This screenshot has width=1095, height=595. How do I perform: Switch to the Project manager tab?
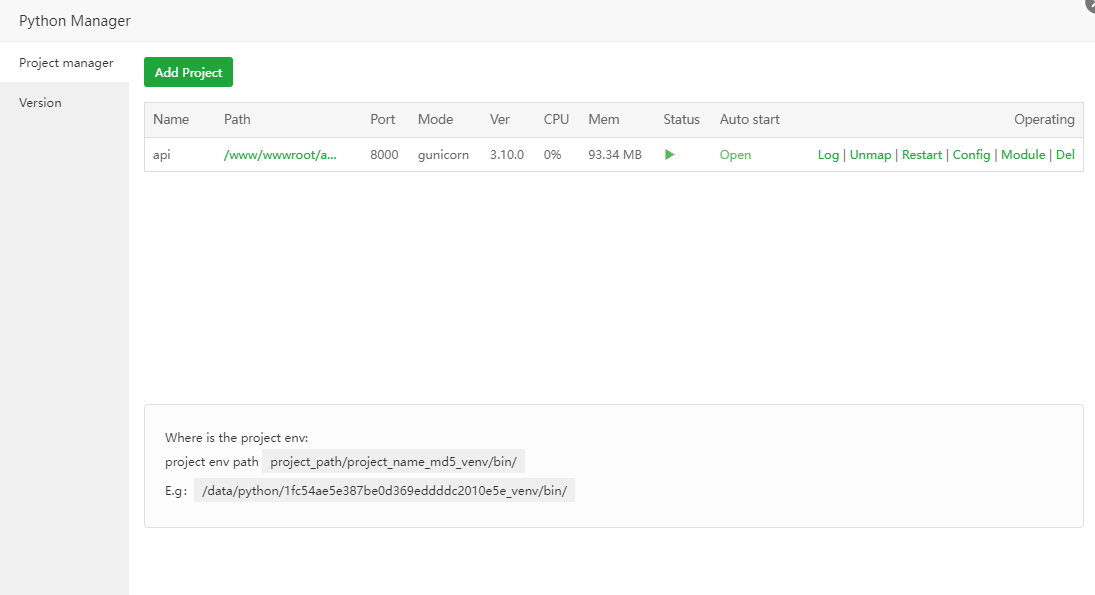point(66,63)
